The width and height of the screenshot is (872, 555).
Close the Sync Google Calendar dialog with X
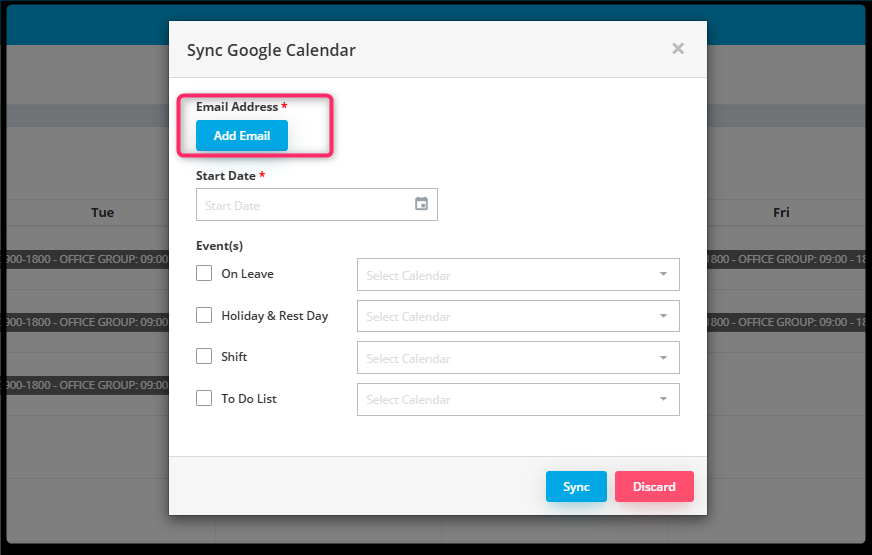click(678, 49)
